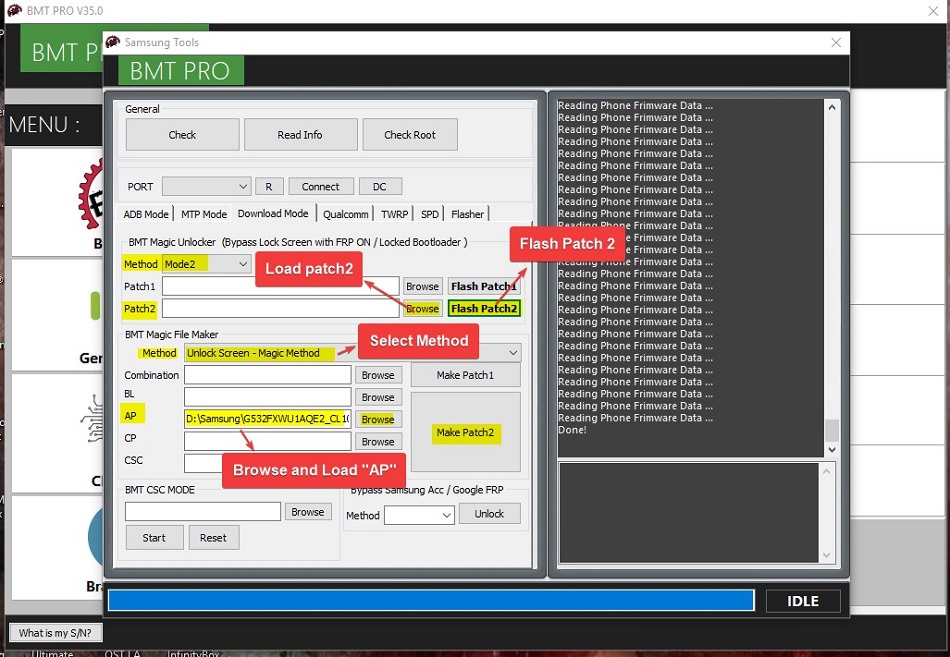Browse for the BMT CSC MODE file
Viewport: 950px width, 657px height.
point(308,512)
